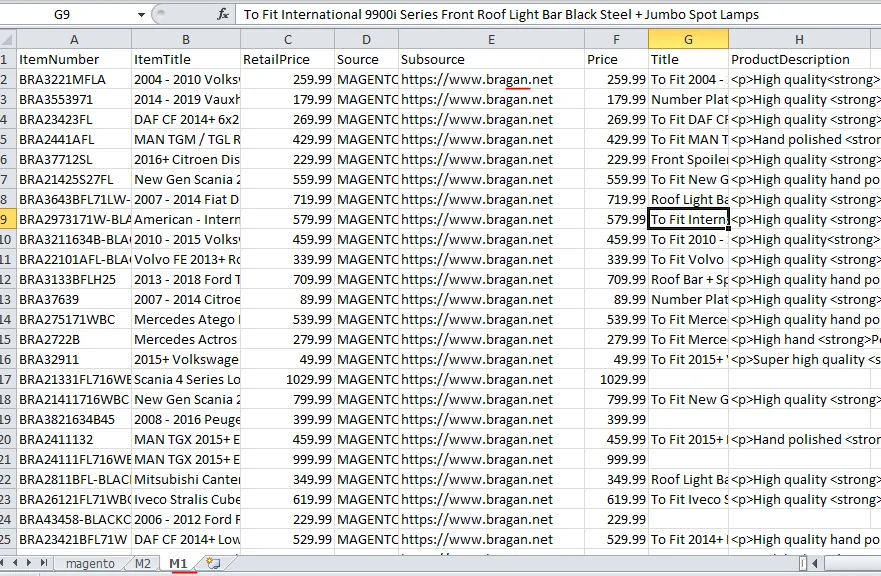
Task: Select cell BRA23421BFL71W
Action: 74,539
